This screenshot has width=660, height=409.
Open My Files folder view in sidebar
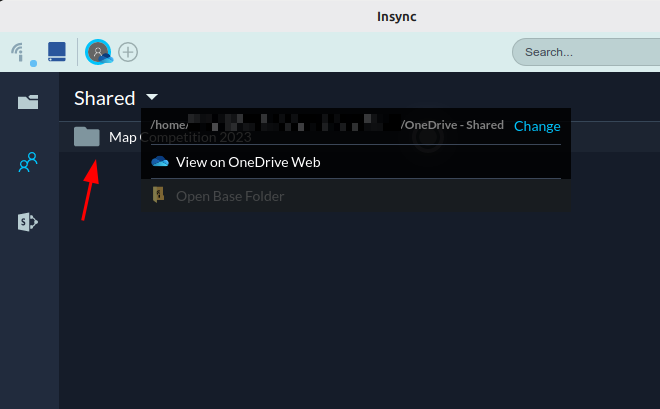coord(28,102)
